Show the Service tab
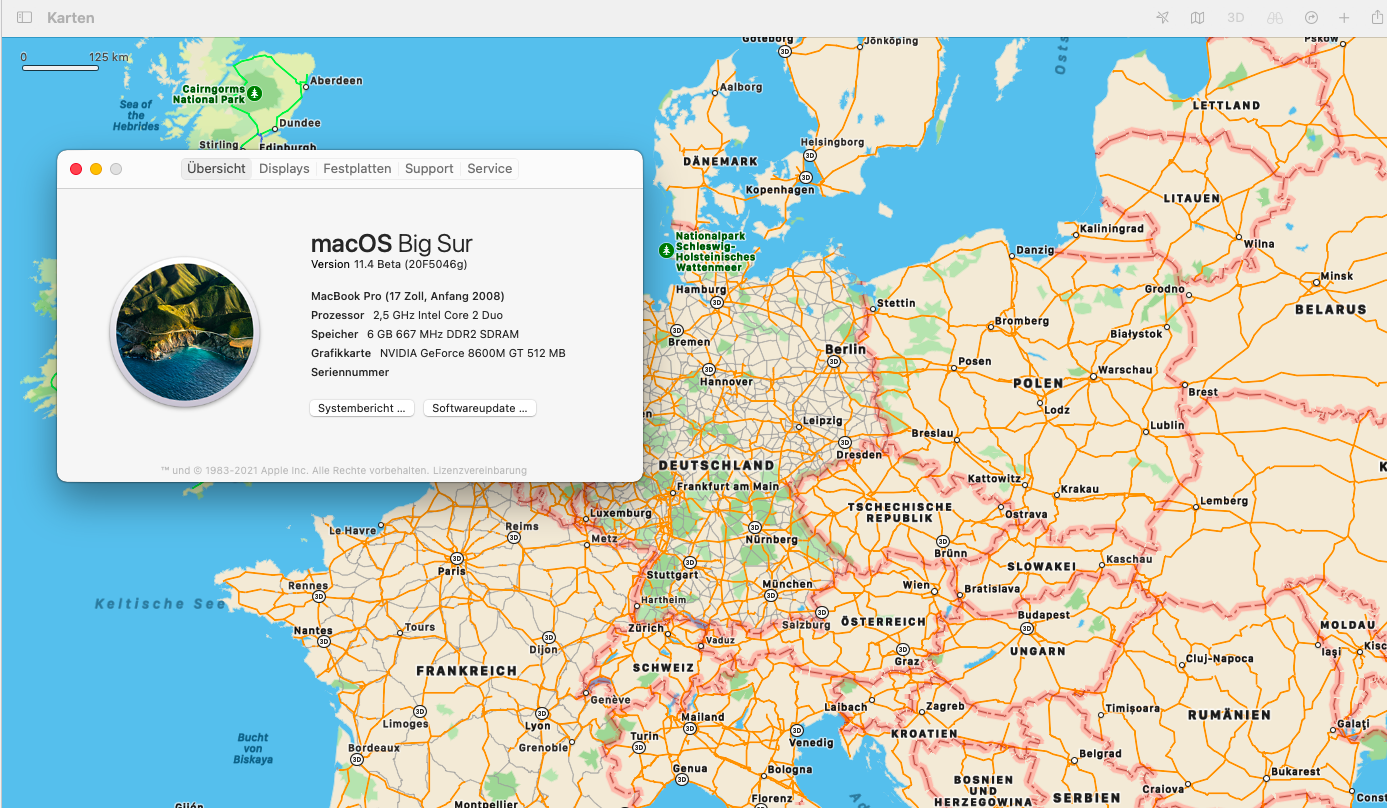1387x808 pixels. click(x=490, y=169)
